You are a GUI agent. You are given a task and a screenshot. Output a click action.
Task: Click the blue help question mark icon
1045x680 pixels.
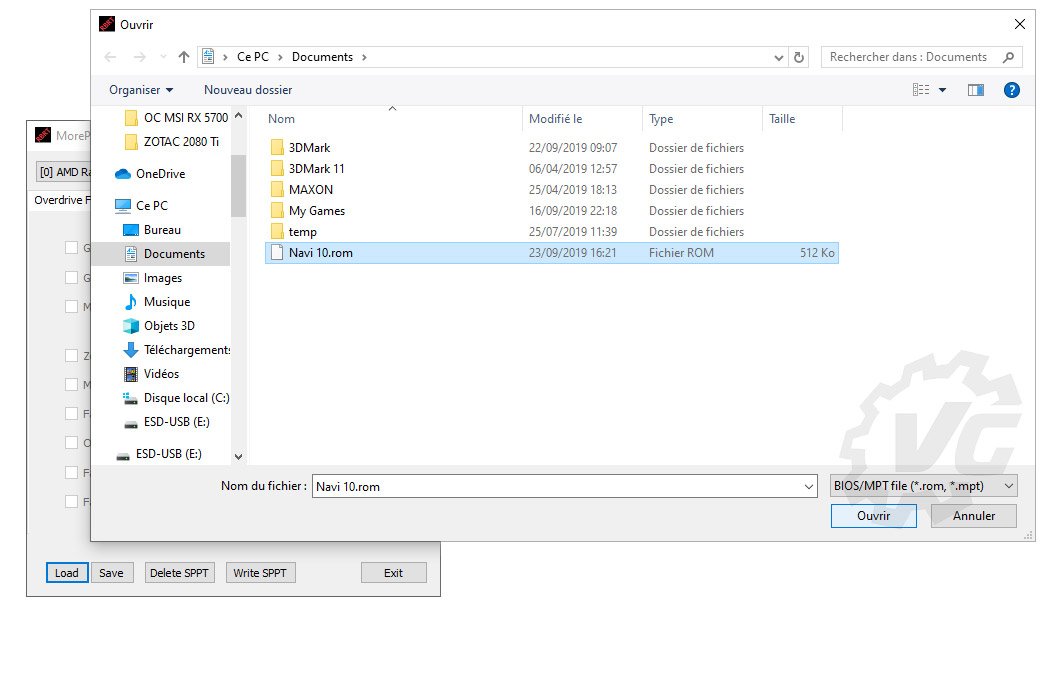click(1011, 90)
